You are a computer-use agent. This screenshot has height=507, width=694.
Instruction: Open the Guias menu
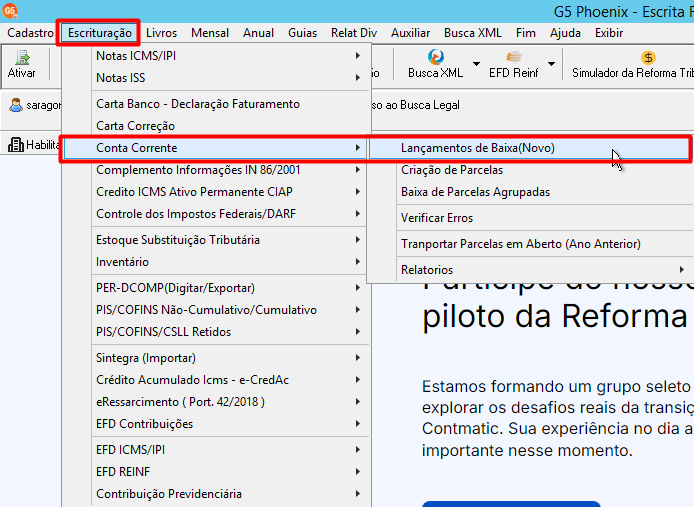click(x=303, y=33)
